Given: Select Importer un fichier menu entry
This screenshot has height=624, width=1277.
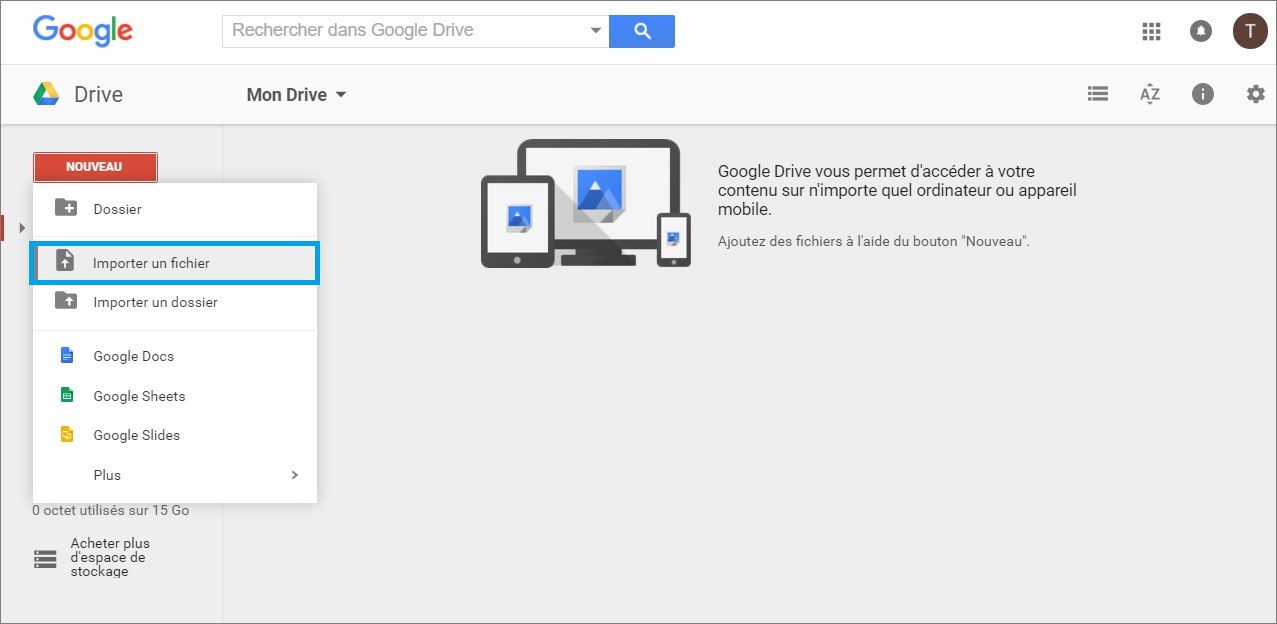Looking at the screenshot, I should pyautogui.click(x=152, y=262).
